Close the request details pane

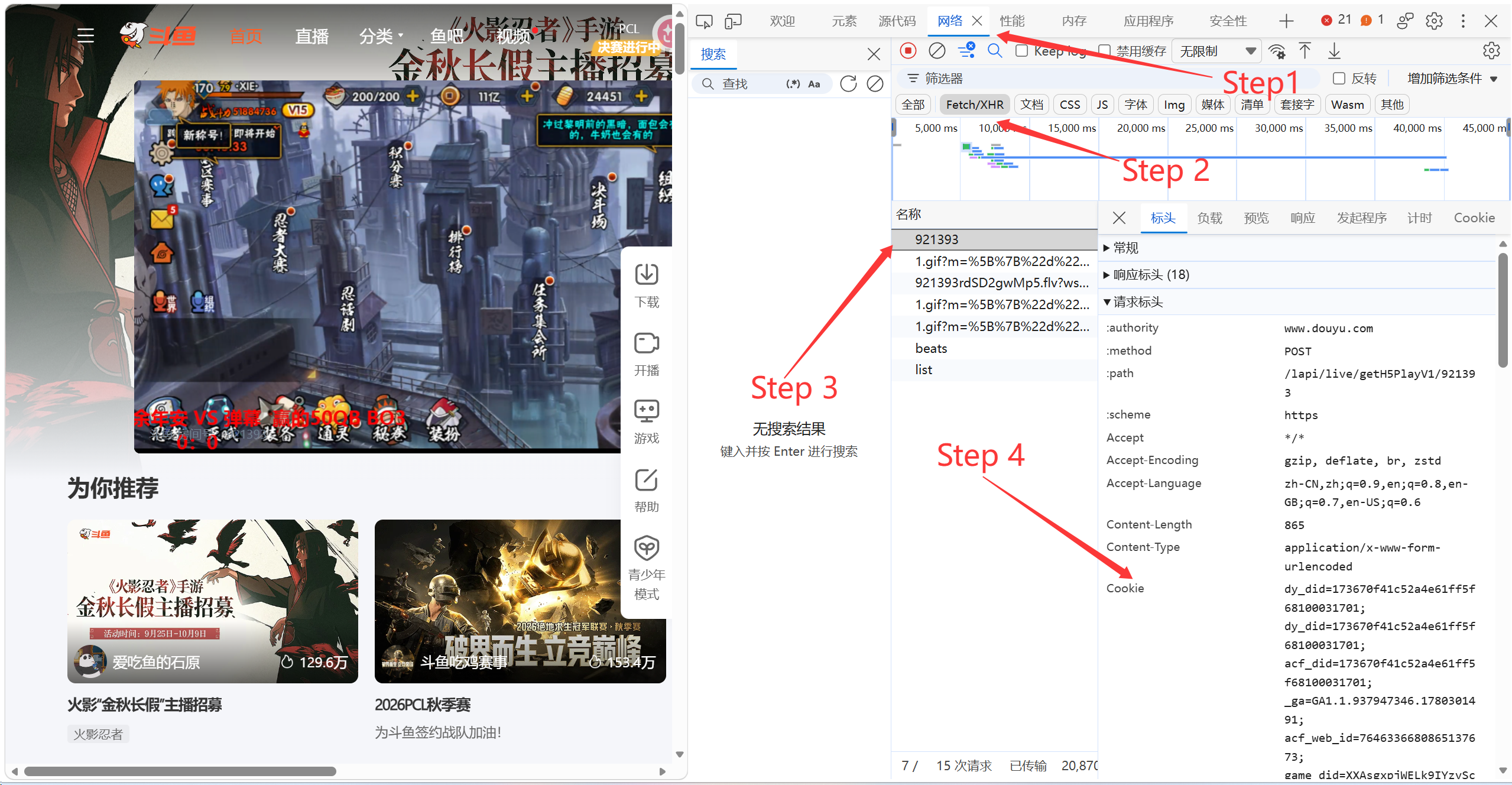(1119, 218)
